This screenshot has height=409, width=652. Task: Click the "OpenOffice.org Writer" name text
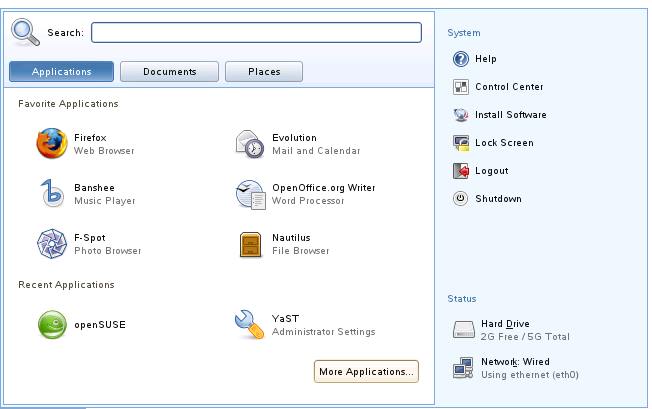click(324, 188)
